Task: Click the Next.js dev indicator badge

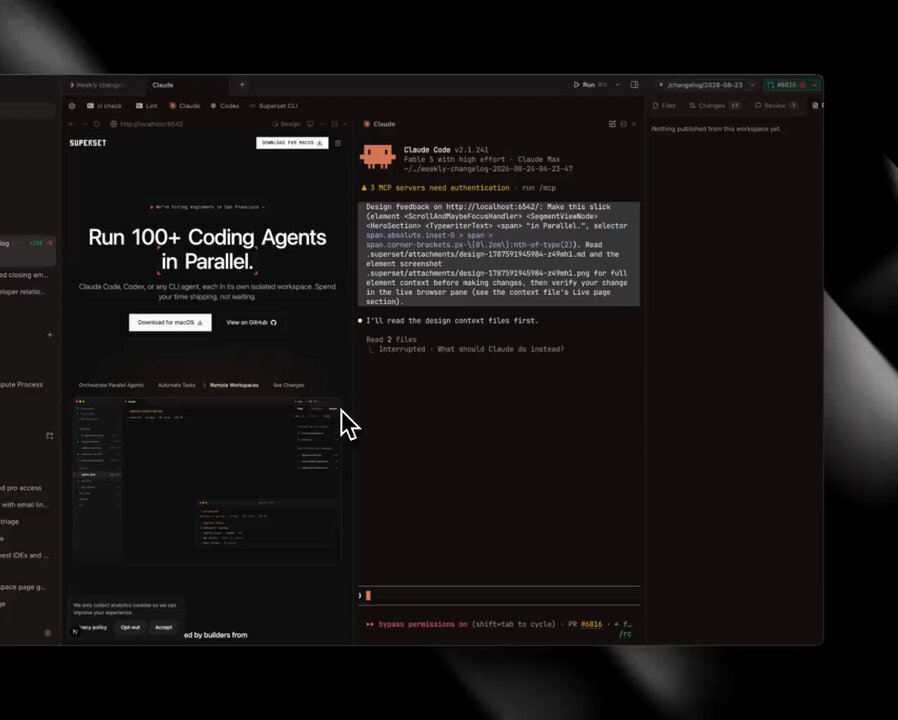Action: [x=75, y=632]
